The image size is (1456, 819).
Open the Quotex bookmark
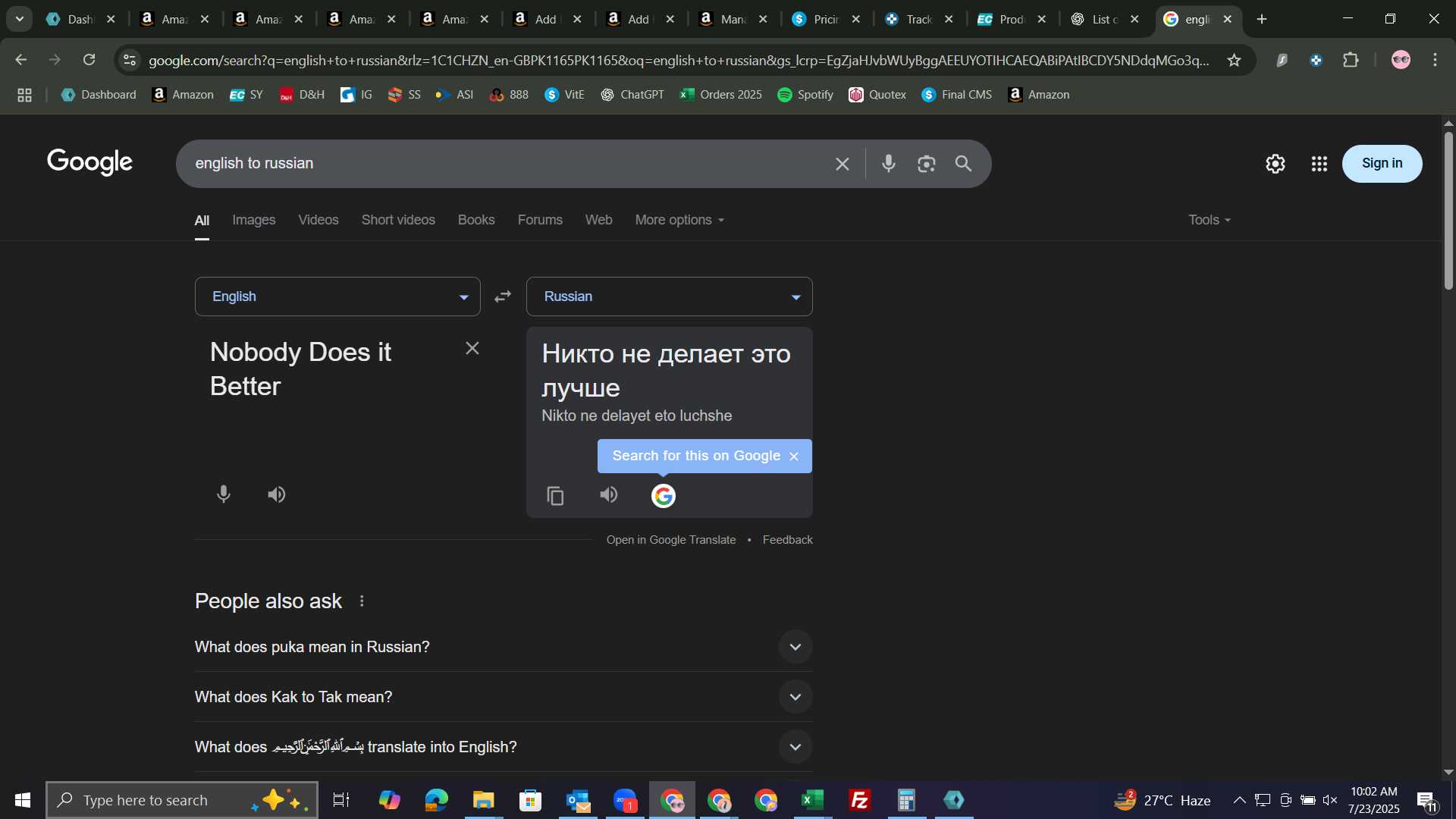point(877,95)
